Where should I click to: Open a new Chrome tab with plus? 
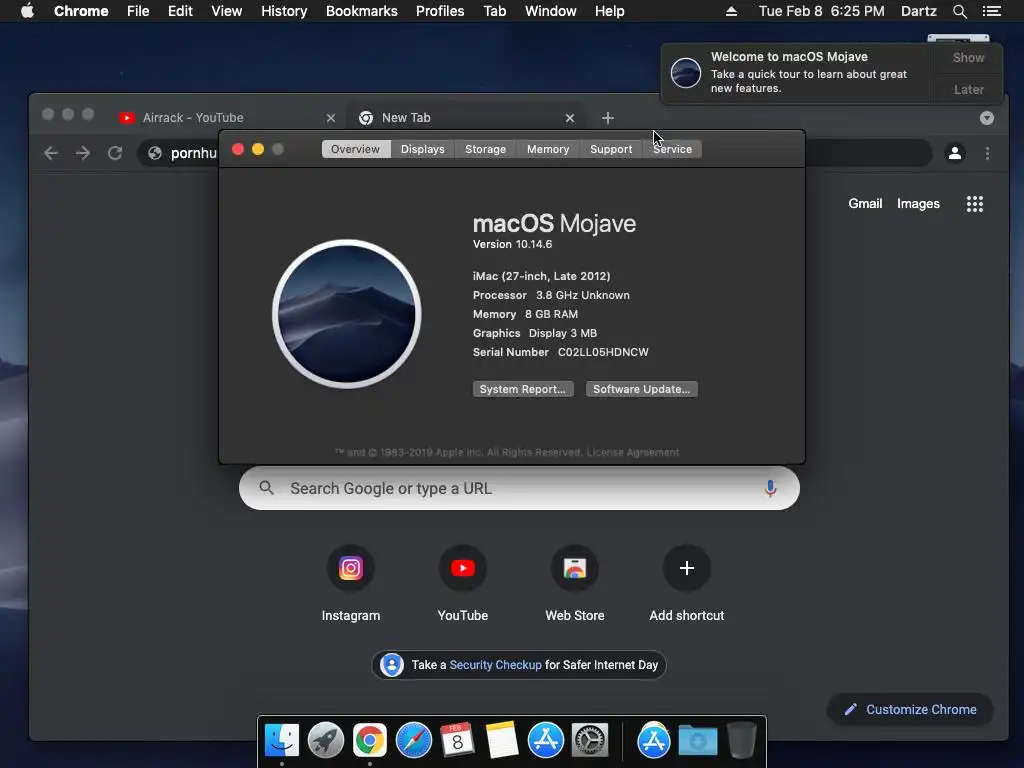click(607, 118)
